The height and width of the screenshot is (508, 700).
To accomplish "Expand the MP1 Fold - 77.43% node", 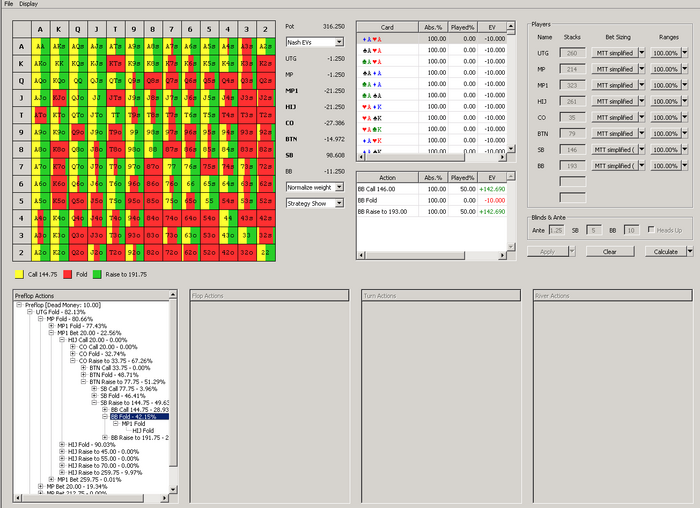I will [x=51, y=326].
